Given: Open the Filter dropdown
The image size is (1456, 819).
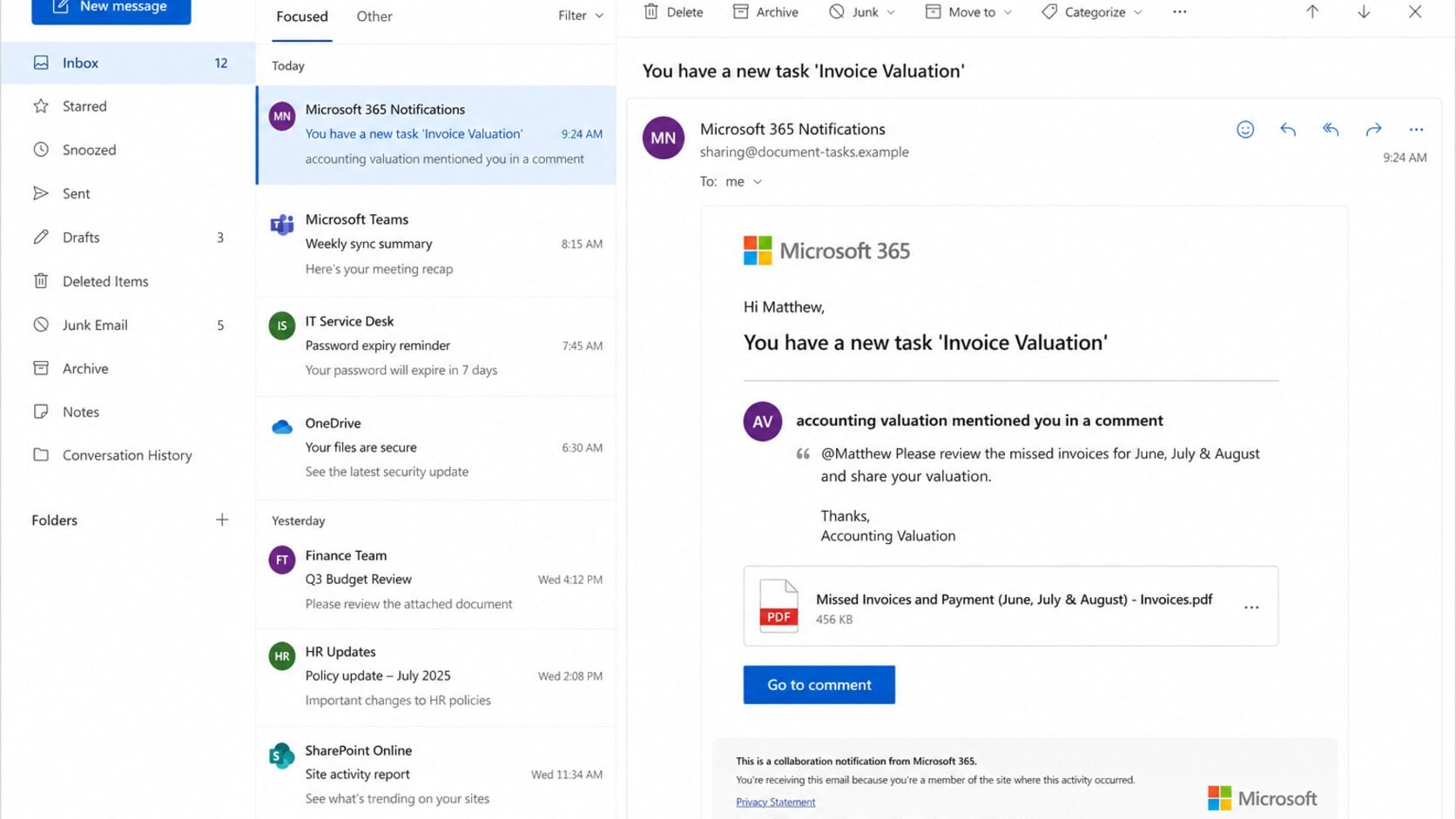Looking at the screenshot, I should pyautogui.click(x=581, y=16).
